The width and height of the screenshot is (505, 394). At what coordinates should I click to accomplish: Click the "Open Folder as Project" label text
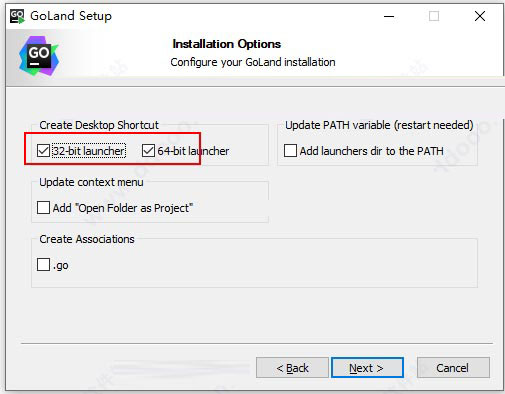(134, 208)
